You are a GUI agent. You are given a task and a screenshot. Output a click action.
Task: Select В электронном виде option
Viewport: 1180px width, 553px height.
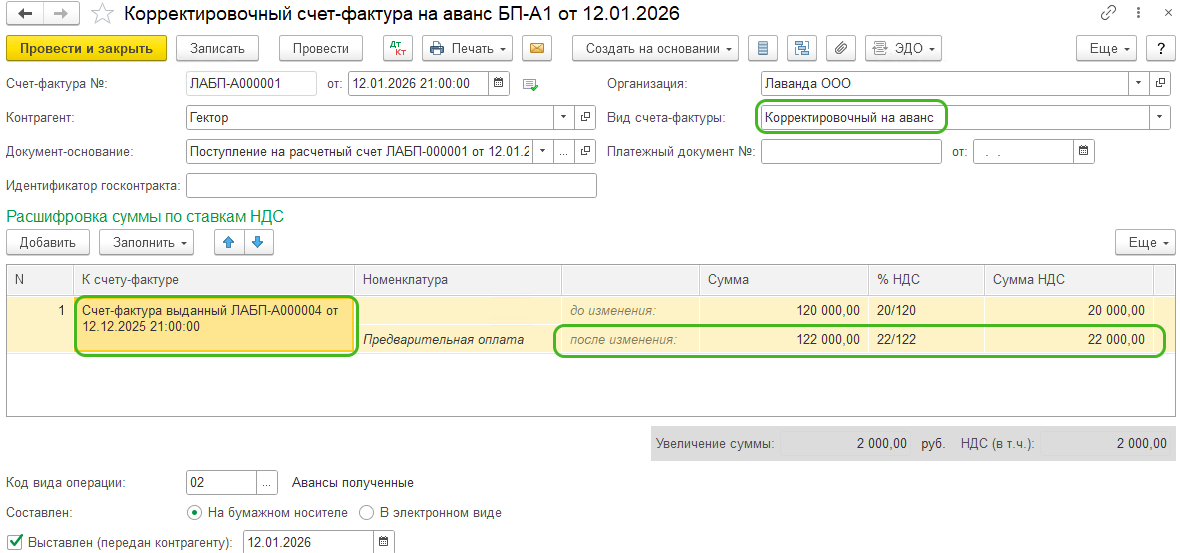coord(366,513)
